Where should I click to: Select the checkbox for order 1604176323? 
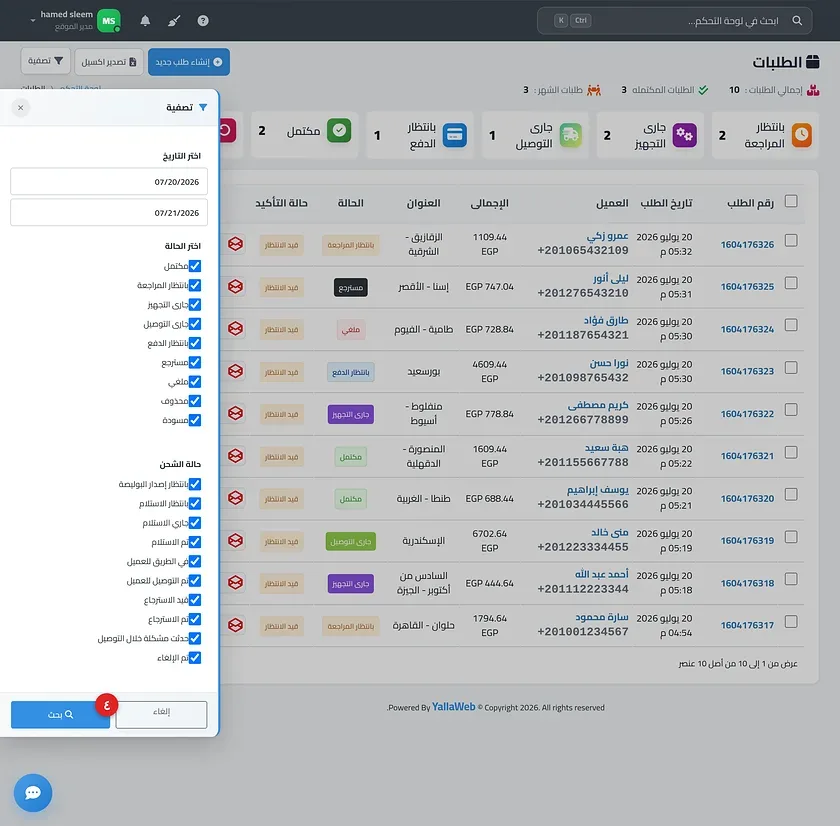(791, 367)
